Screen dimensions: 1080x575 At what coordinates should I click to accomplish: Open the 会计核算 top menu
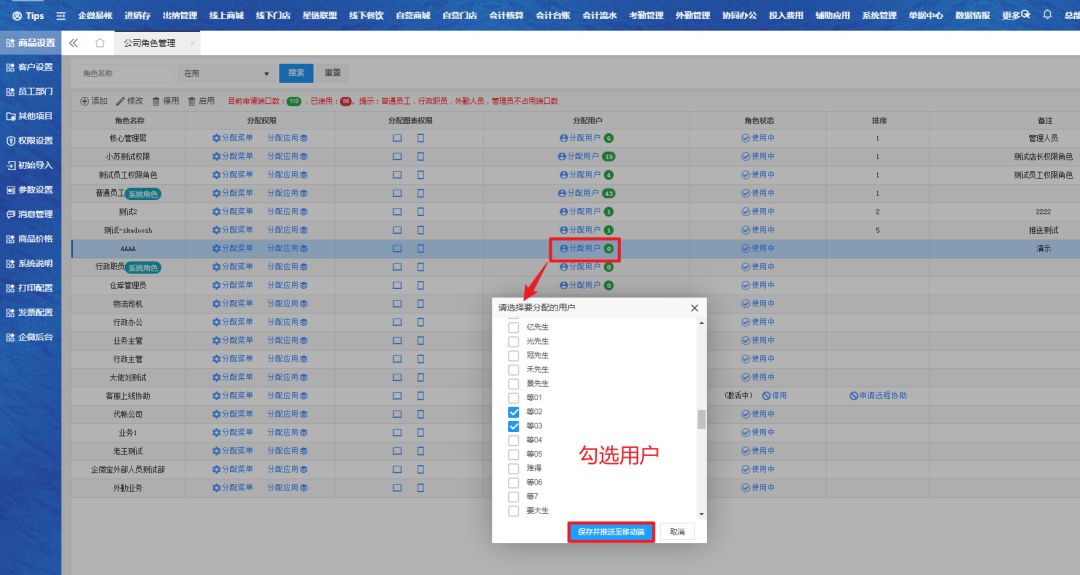click(507, 16)
